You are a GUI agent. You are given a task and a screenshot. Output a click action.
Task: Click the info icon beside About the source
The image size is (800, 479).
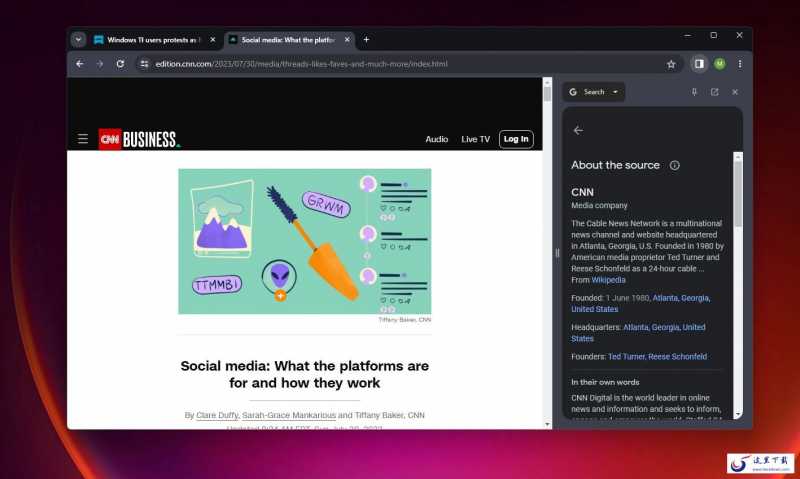[x=674, y=165]
